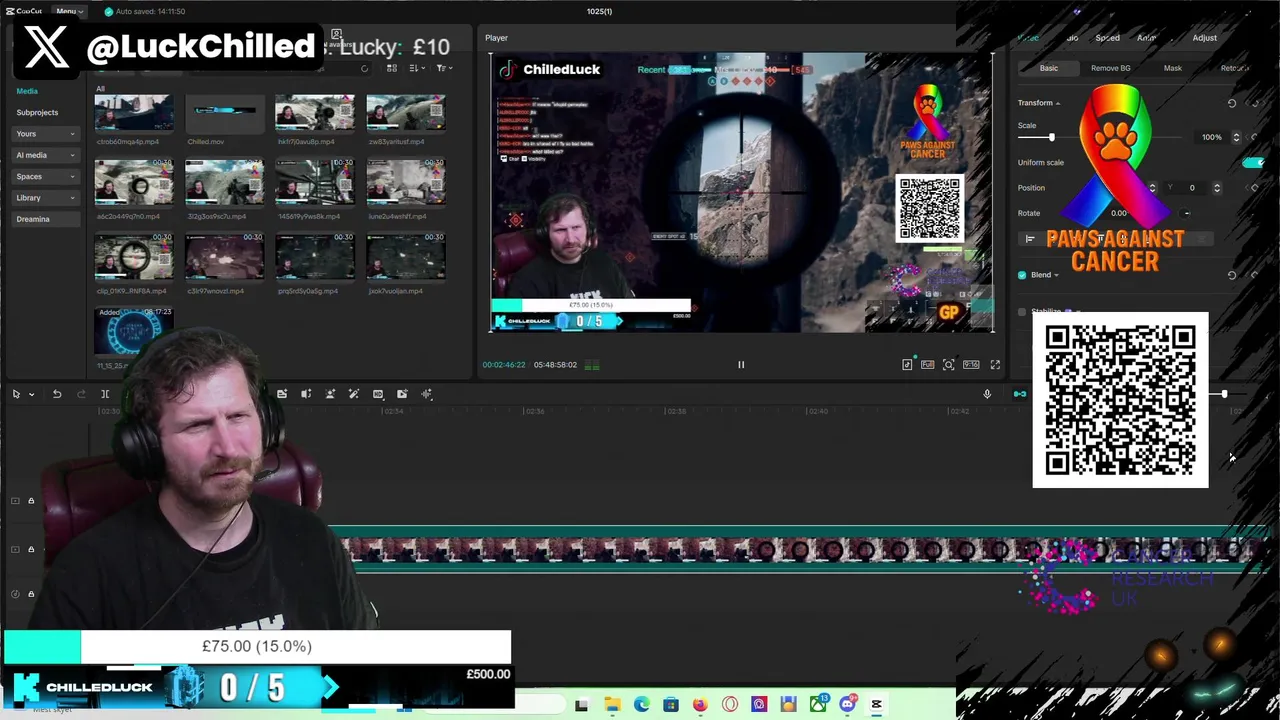Open the sort options dropdown in media panel
Image resolution: width=1280 pixels, height=720 pixels.
pyautogui.click(x=415, y=68)
